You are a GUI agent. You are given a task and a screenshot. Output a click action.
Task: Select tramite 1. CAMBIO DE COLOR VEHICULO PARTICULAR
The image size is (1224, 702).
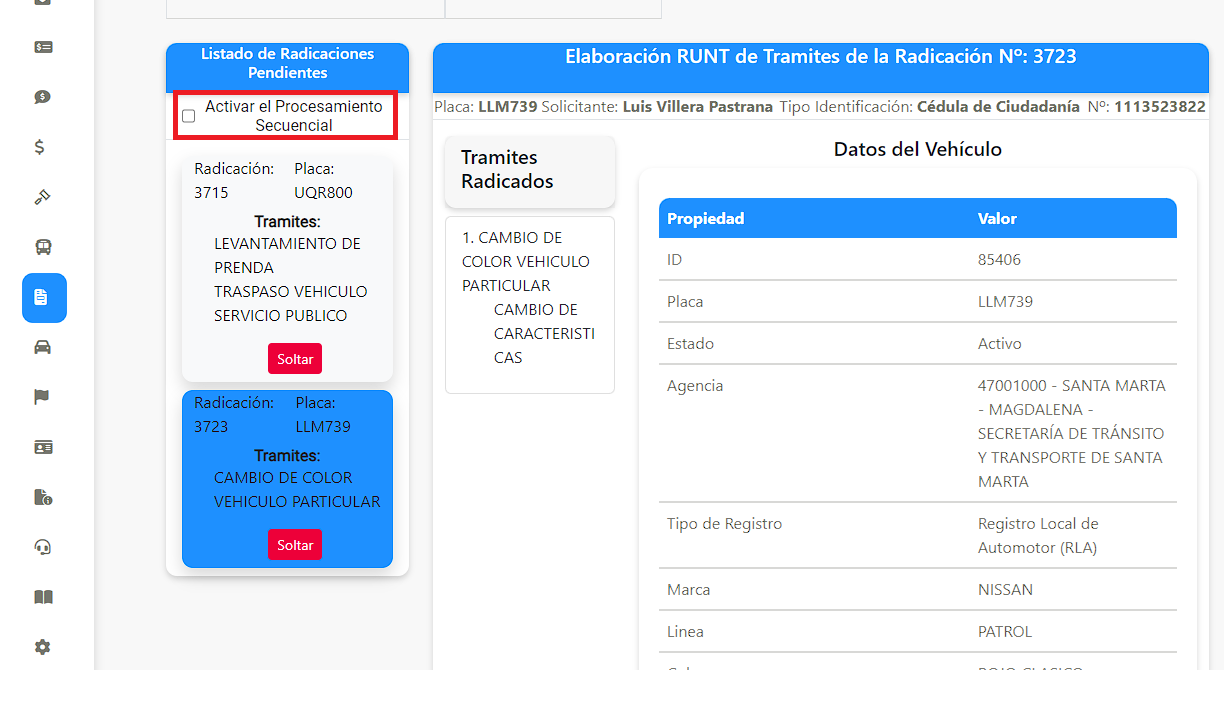pos(526,261)
